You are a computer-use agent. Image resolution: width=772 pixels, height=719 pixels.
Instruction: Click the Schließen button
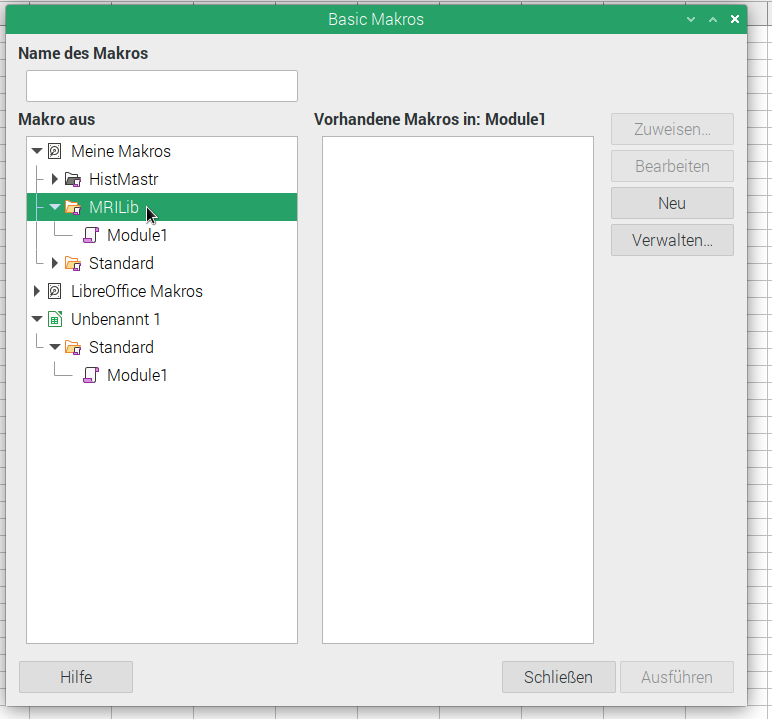(x=558, y=677)
